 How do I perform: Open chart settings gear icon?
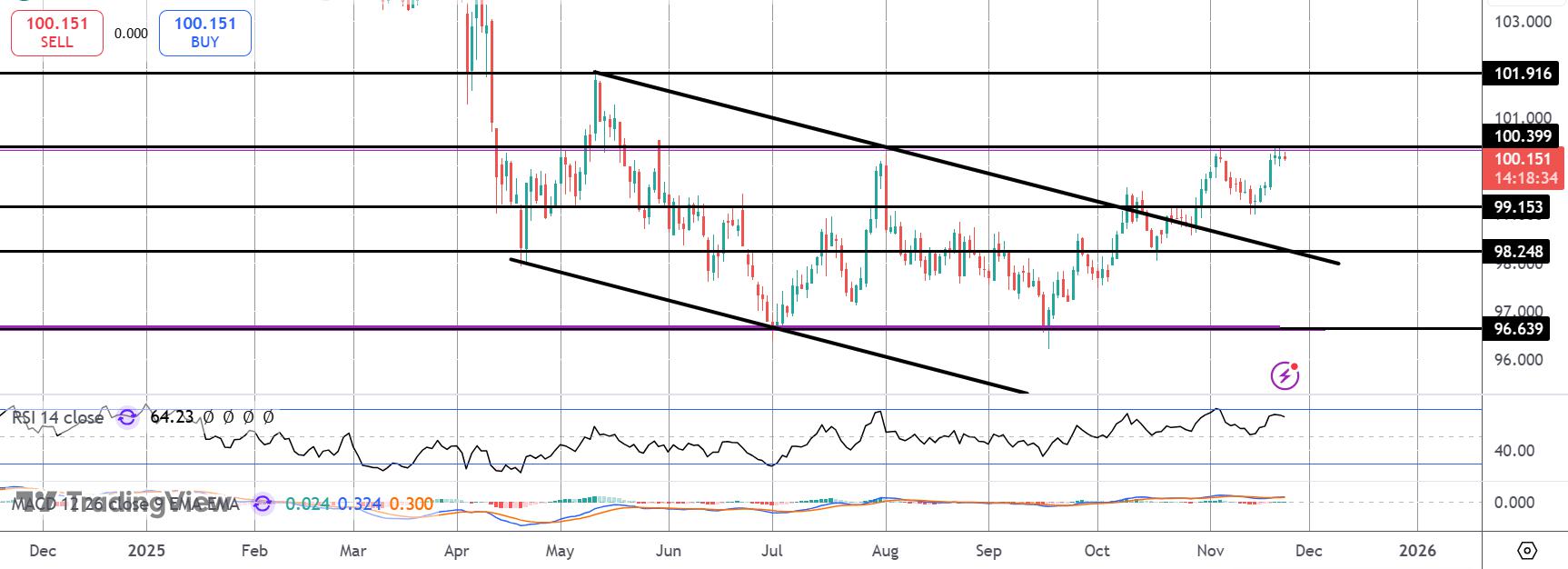click(x=1527, y=551)
